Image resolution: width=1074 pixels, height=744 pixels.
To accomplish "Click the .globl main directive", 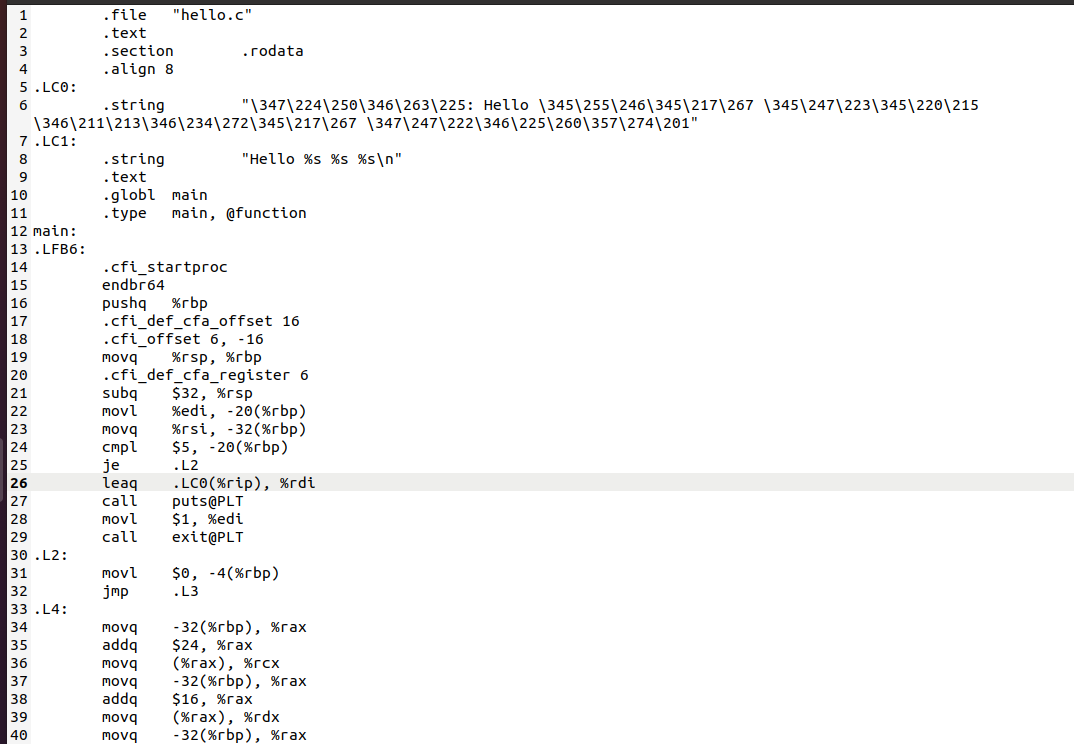I will click(x=155, y=195).
